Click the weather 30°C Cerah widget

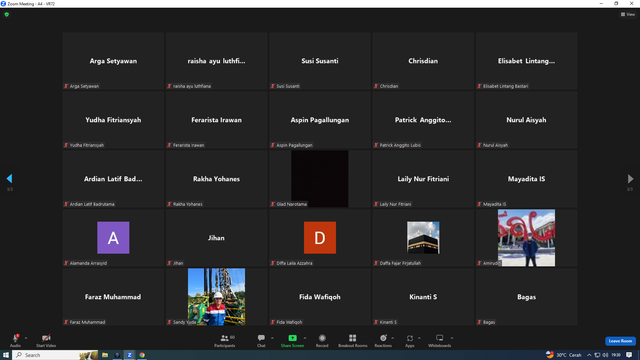pos(564,355)
